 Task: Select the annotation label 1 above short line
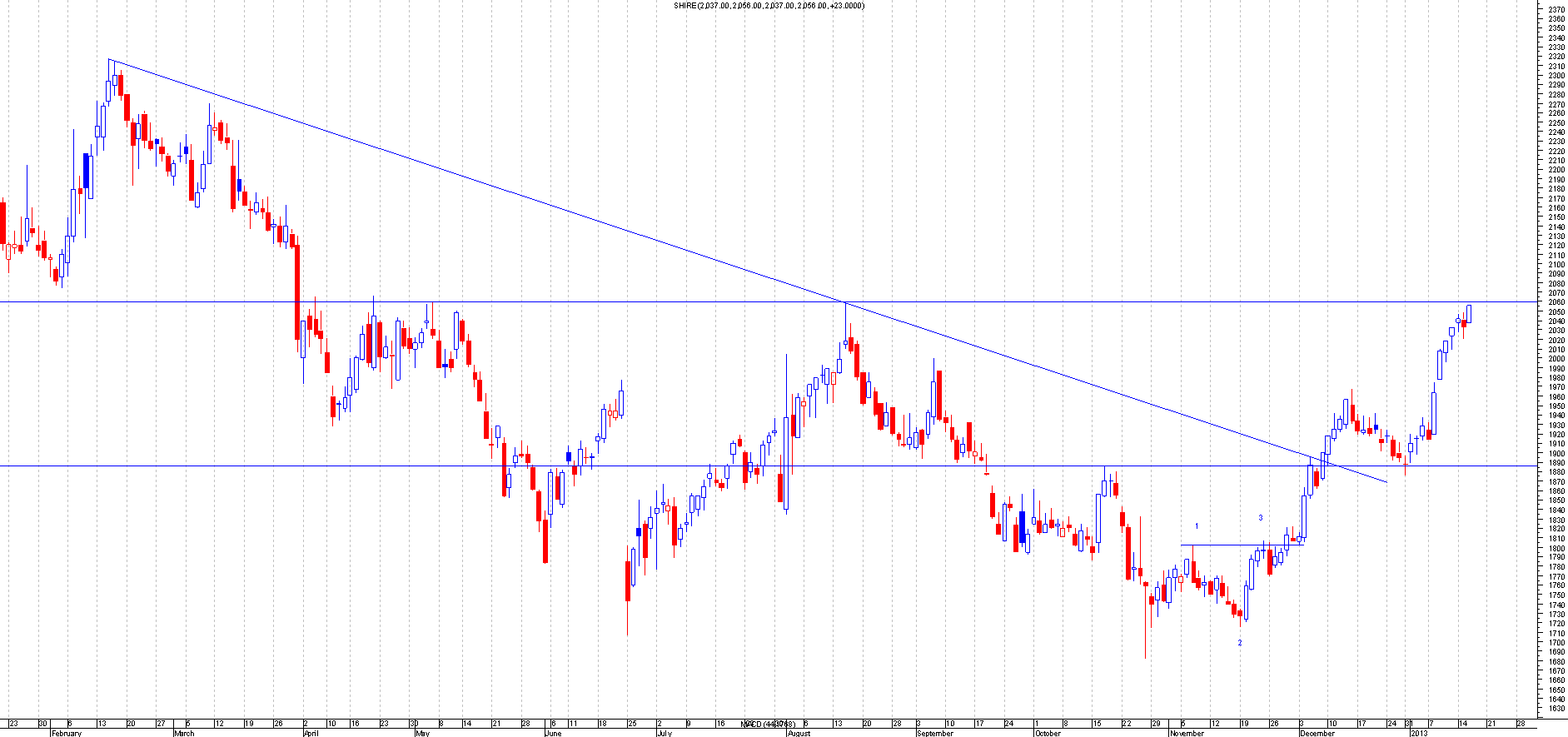pyautogui.click(x=1197, y=526)
